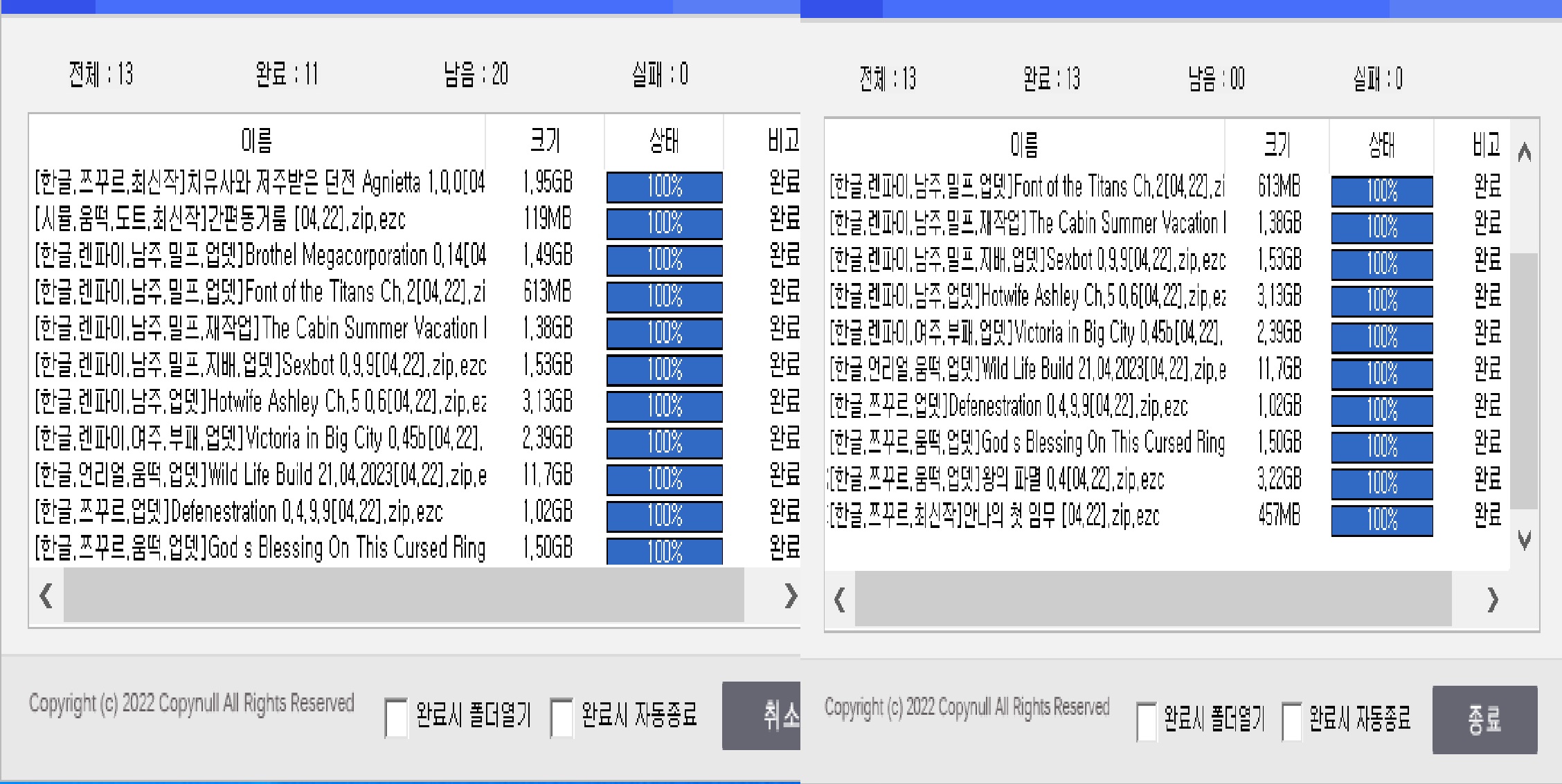This screenshot has width=1562, height=784.
Task: Click right scroll arrow in right window
Action: [1493, 600]
